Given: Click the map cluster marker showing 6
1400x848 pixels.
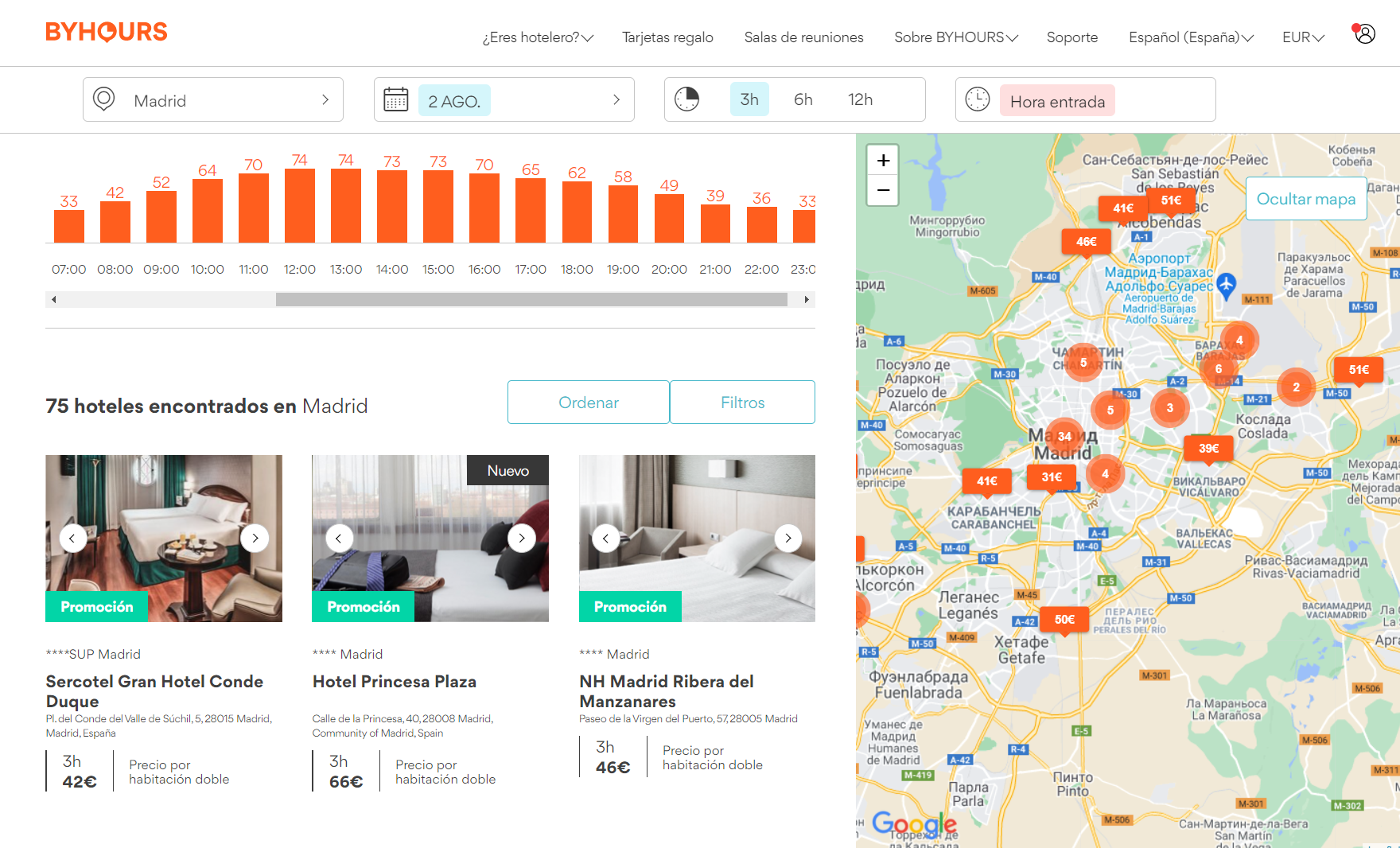Looking at the screenshot, I should [1219, 369].
